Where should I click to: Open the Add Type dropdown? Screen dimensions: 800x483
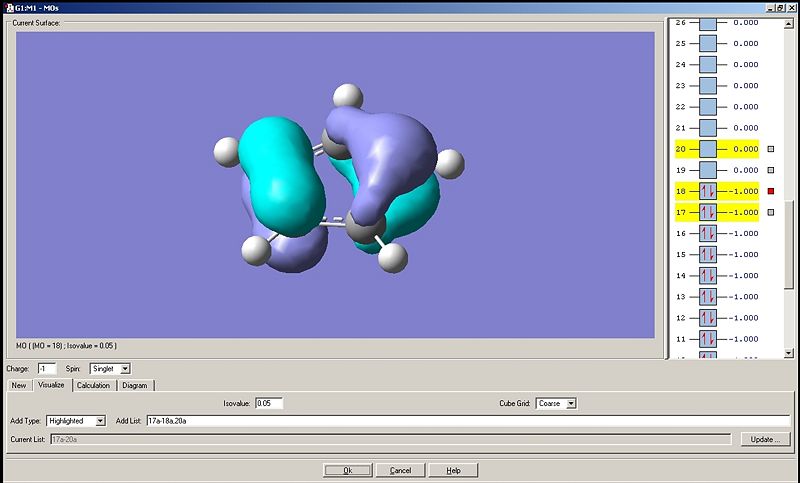tap(101, 421)
